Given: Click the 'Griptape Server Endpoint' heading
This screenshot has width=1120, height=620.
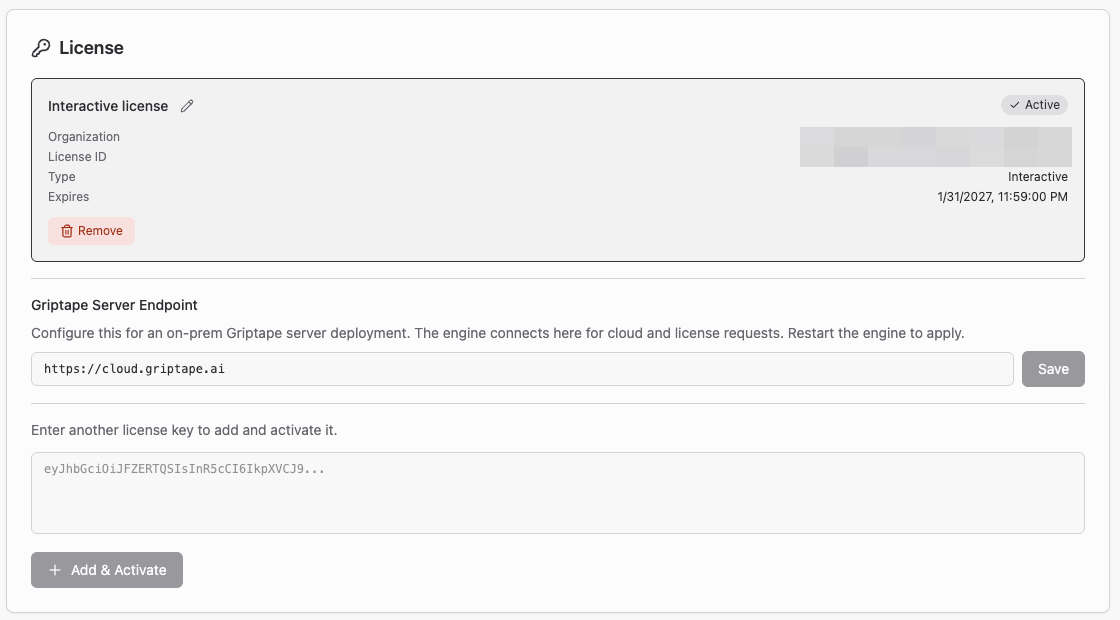Looking at the screenshot, I should pyautogui.click(x=114, y=305).
